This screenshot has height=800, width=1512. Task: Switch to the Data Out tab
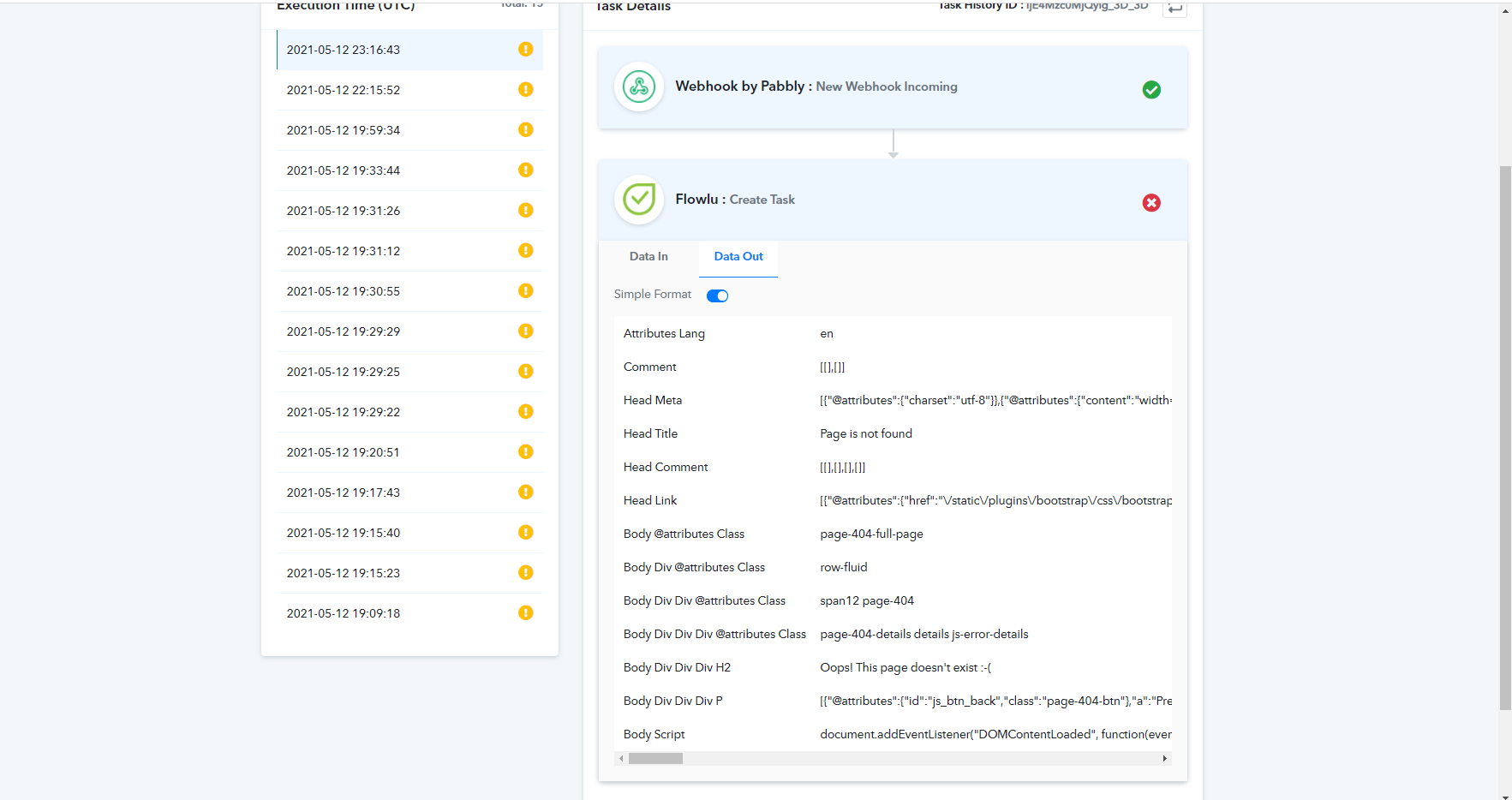coord(738,257)
